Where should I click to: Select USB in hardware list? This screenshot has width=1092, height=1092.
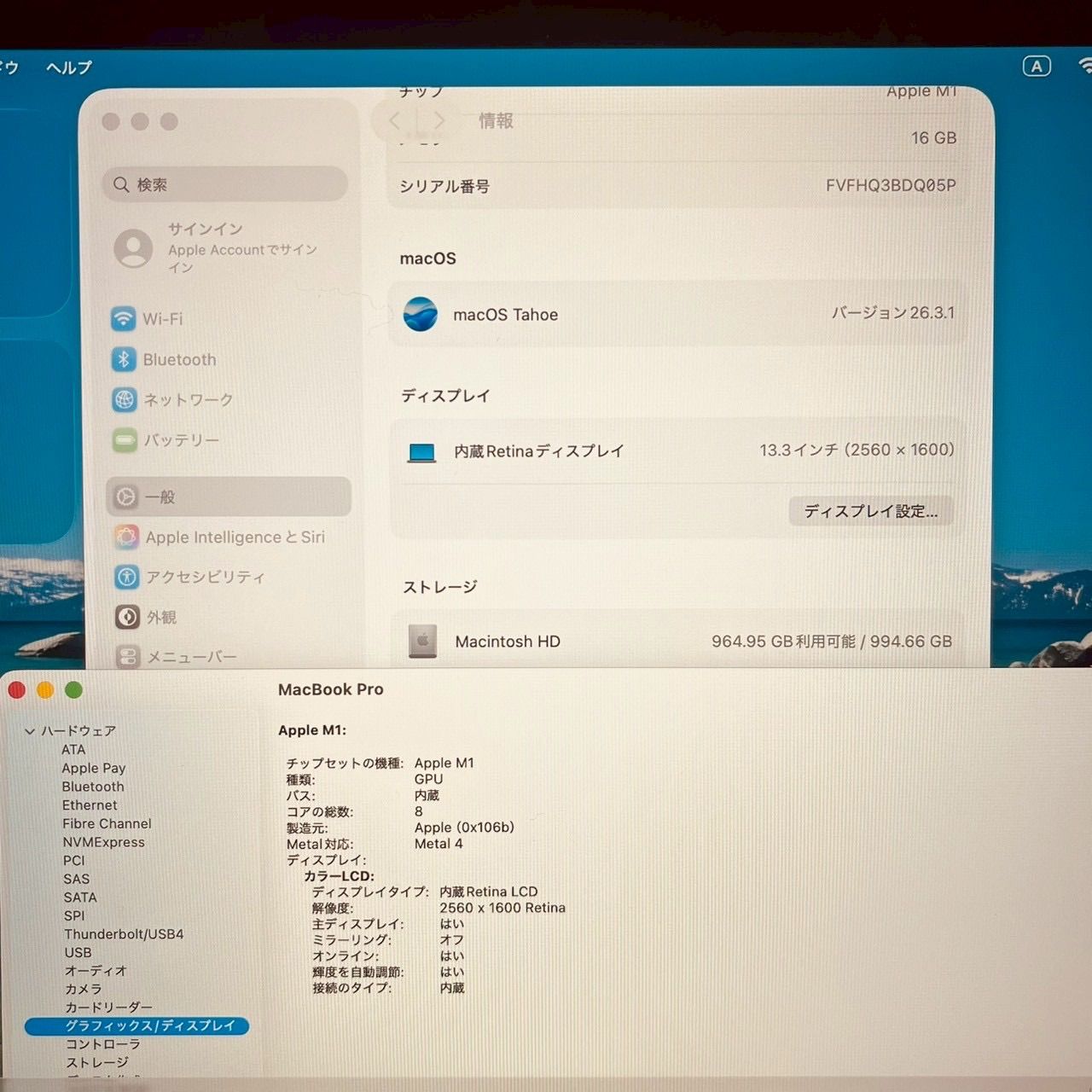point(78,953)
